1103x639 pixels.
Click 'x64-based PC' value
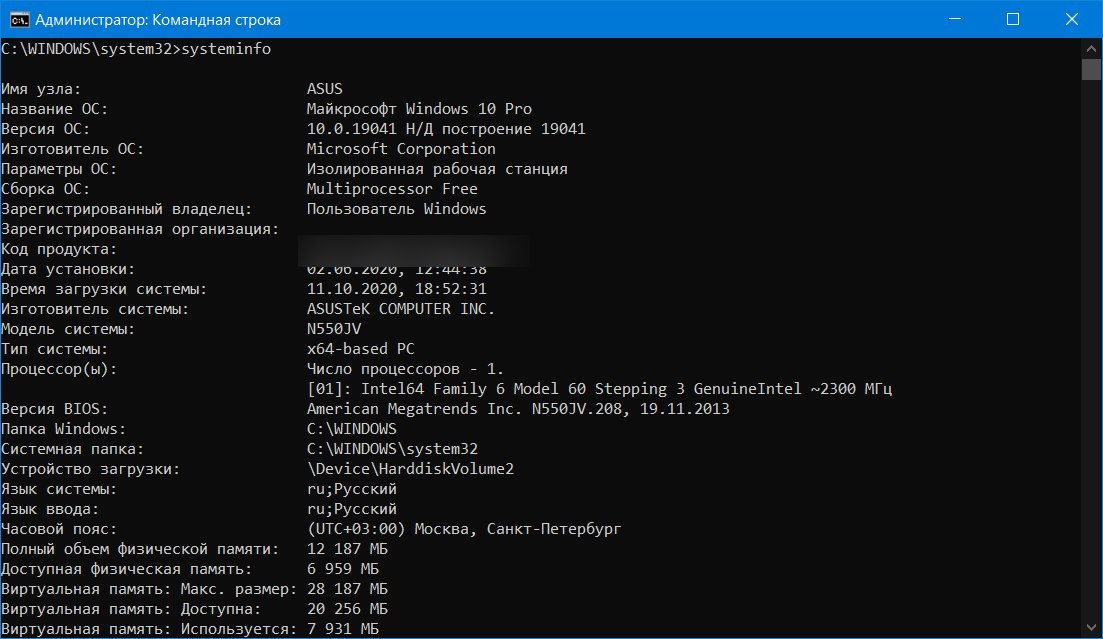pos(360,349)
